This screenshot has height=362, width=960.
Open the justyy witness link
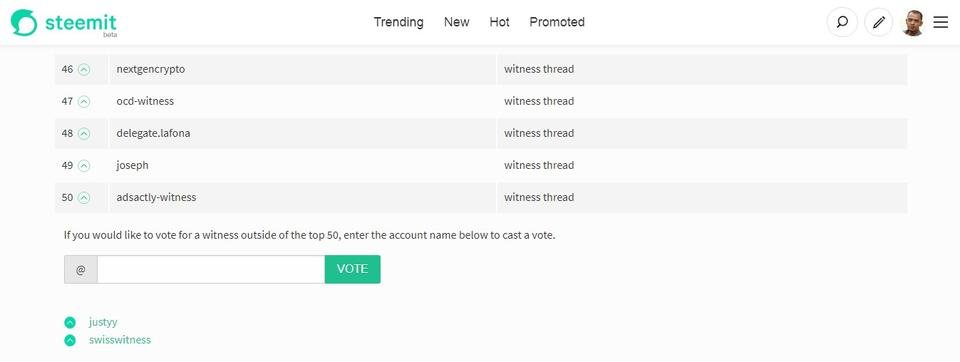coord(103,322)
